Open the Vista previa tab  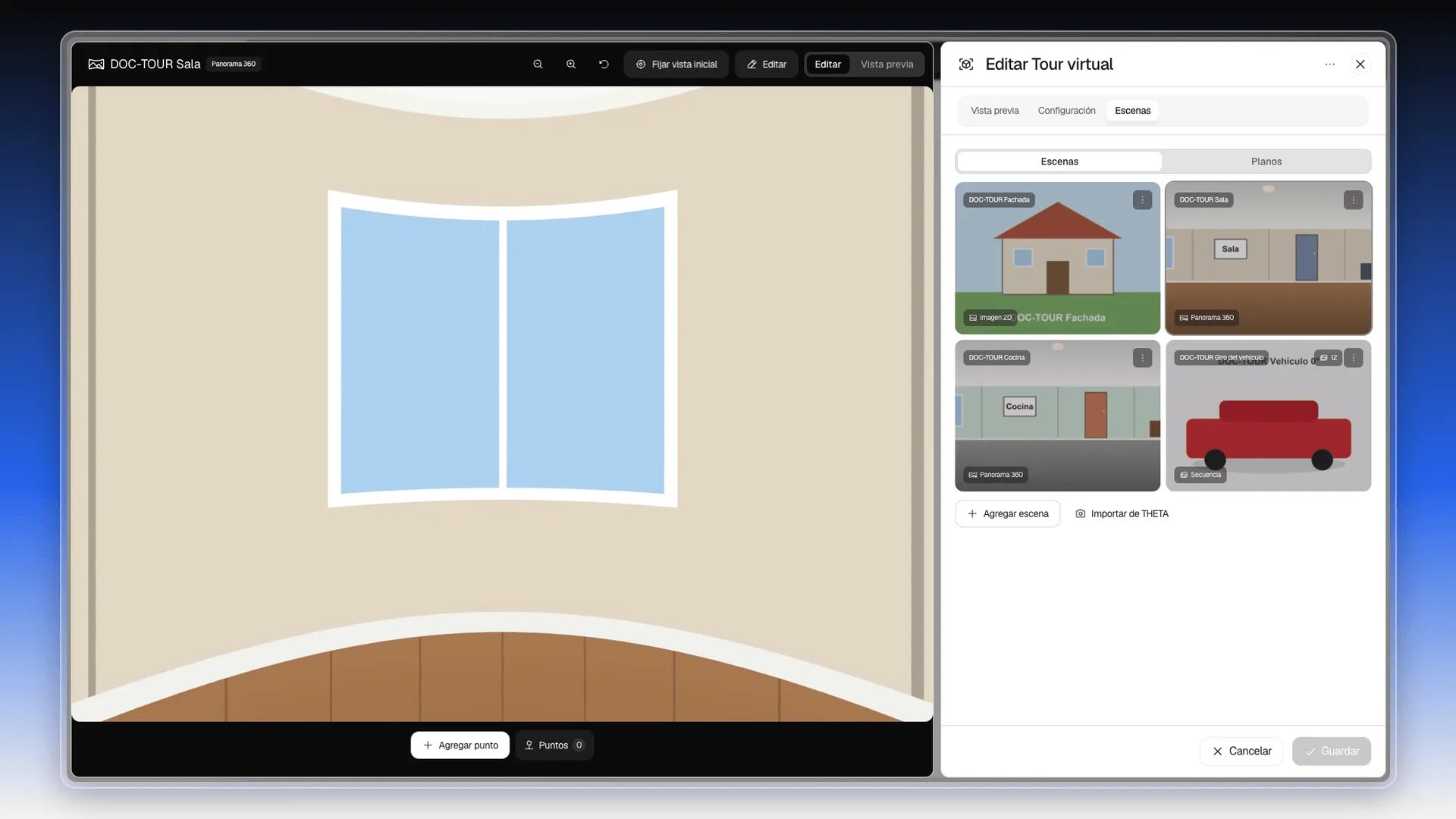click(x=994, y=111)
